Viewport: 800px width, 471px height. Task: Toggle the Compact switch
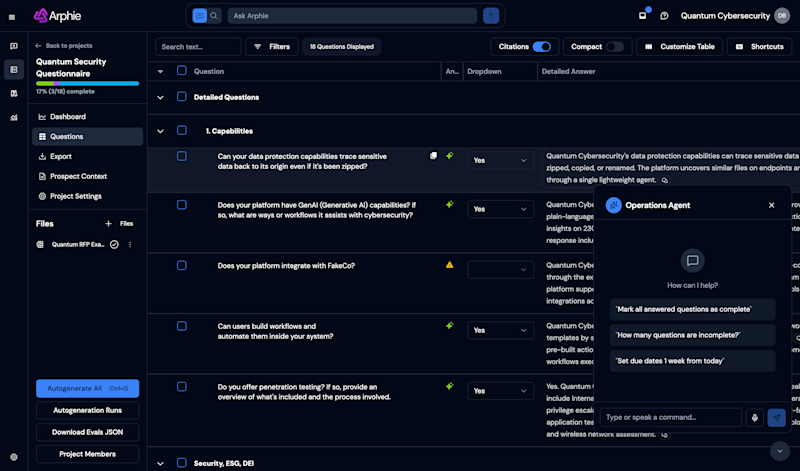[x=615, y=46]
